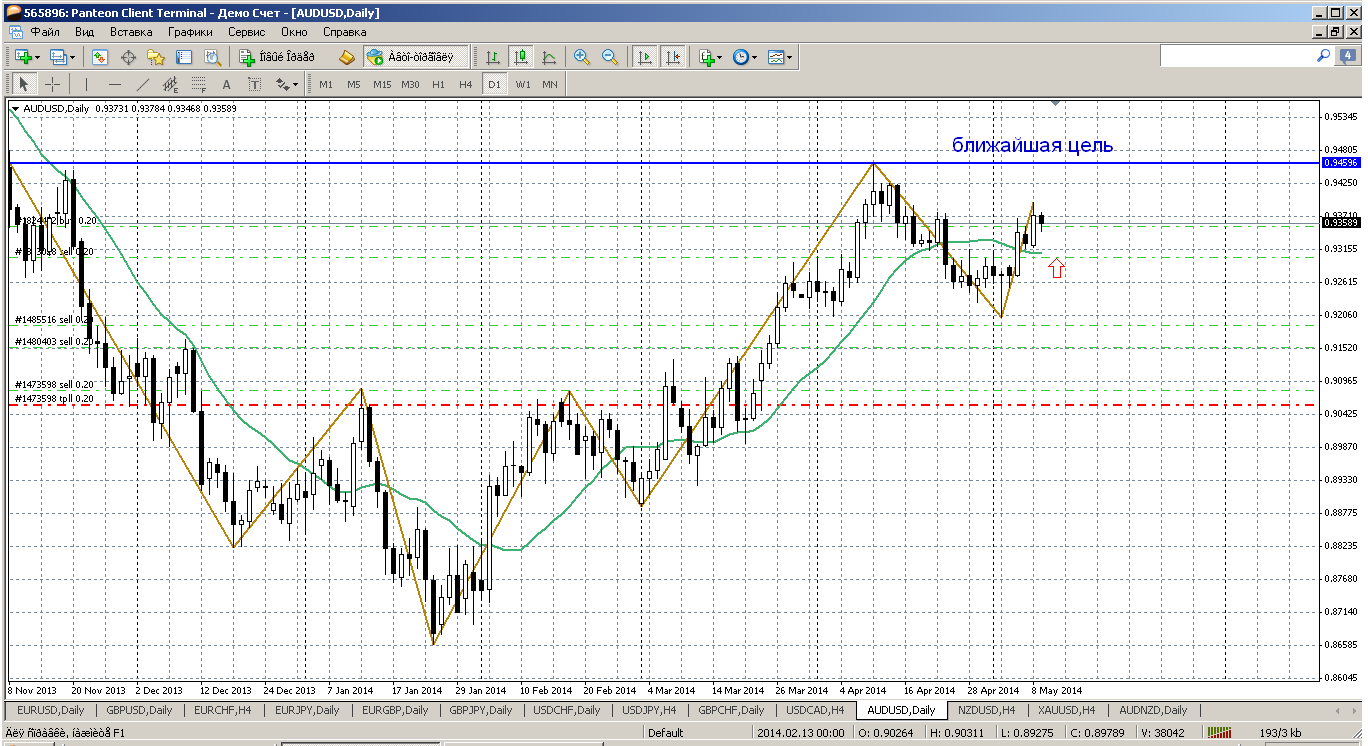Click the search magnifier icon
Viewport: 1368px width, 746px height.
click(x=1323, y=56)
